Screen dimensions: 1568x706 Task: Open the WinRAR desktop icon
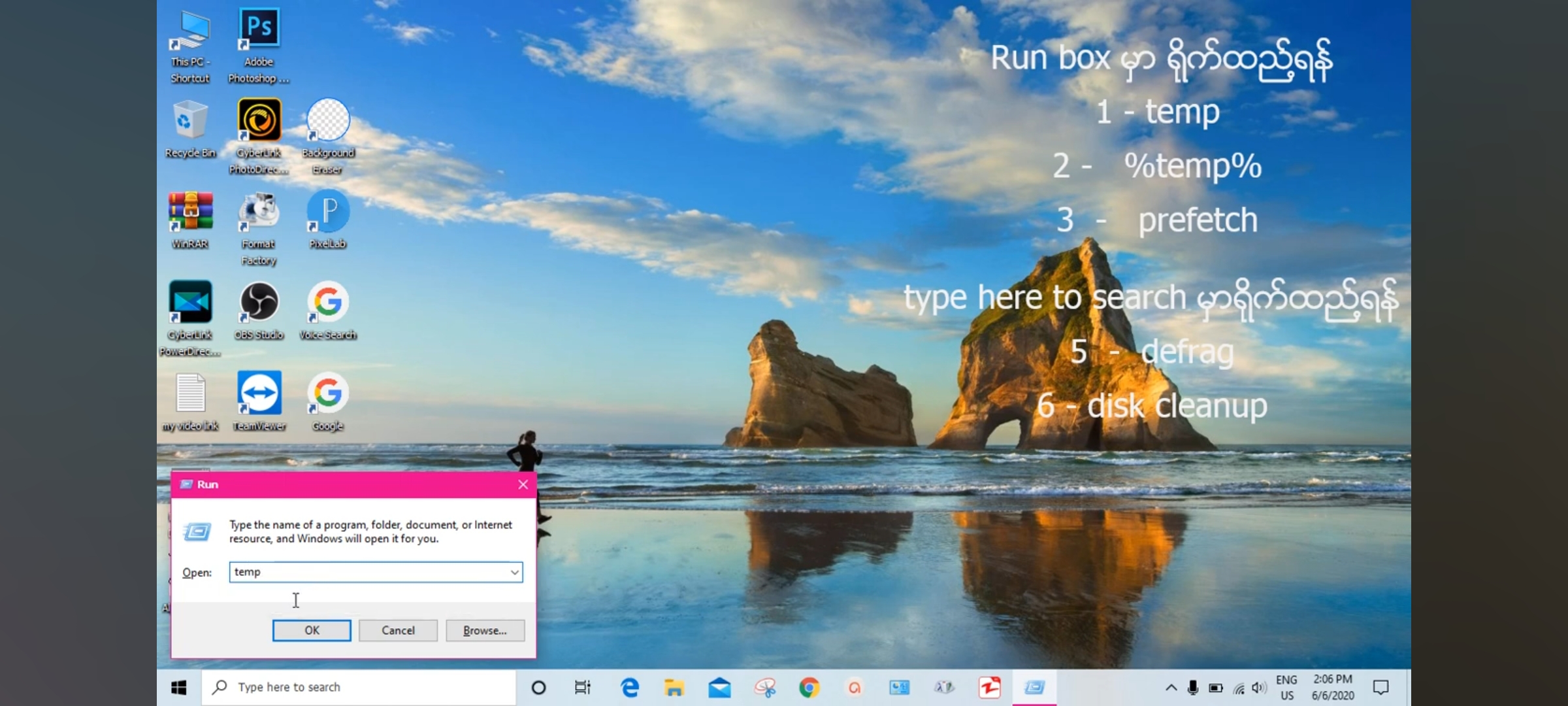[x=190, y=212]
